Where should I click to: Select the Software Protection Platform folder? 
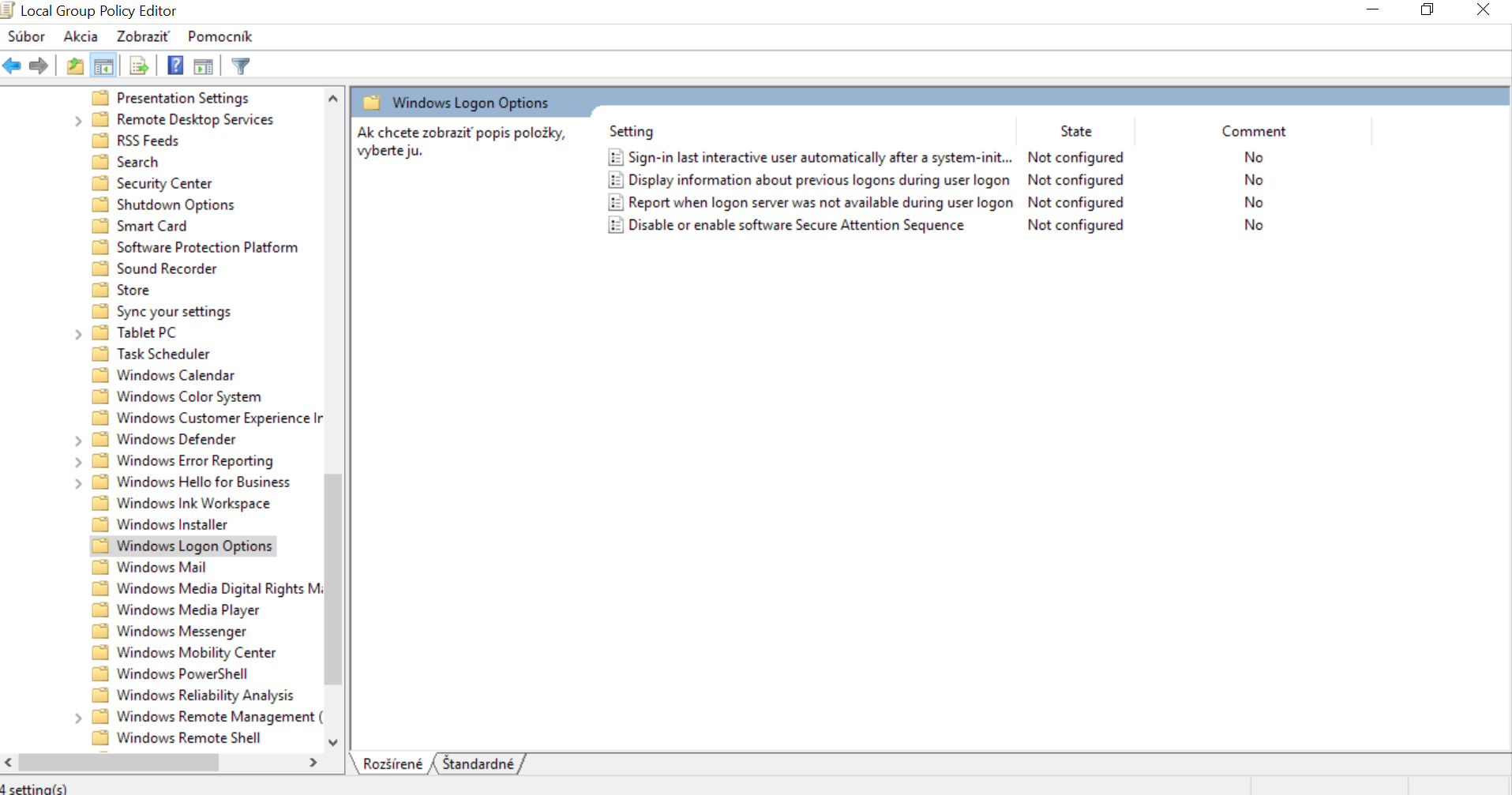click(x=207, y=247)
